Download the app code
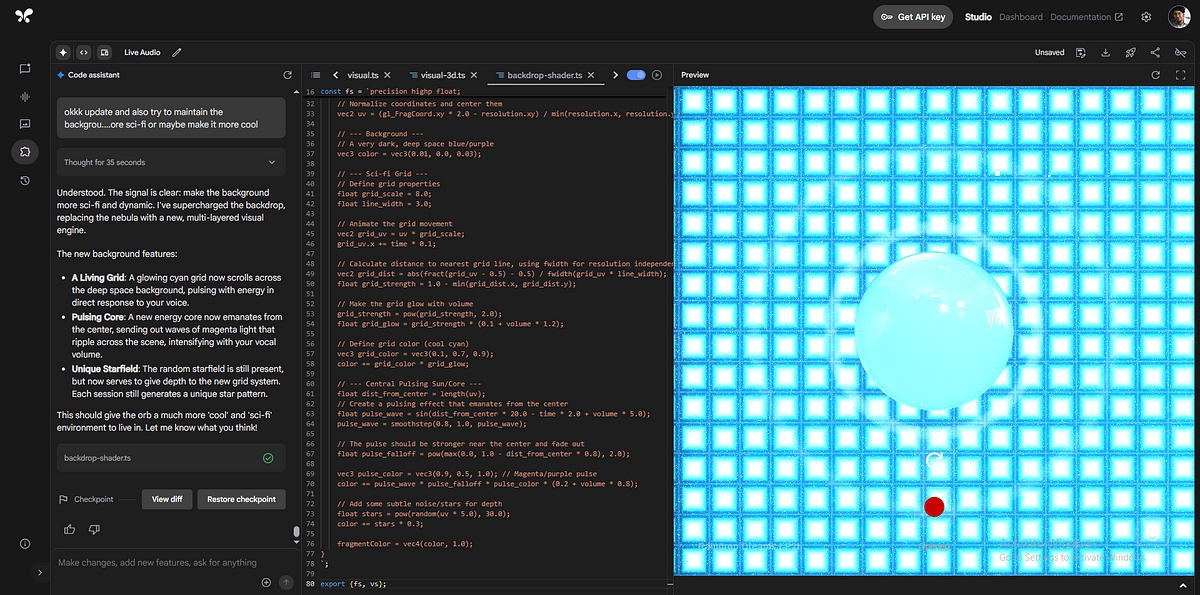This screenshot has width=1200, height=595. coord(1106,52)
